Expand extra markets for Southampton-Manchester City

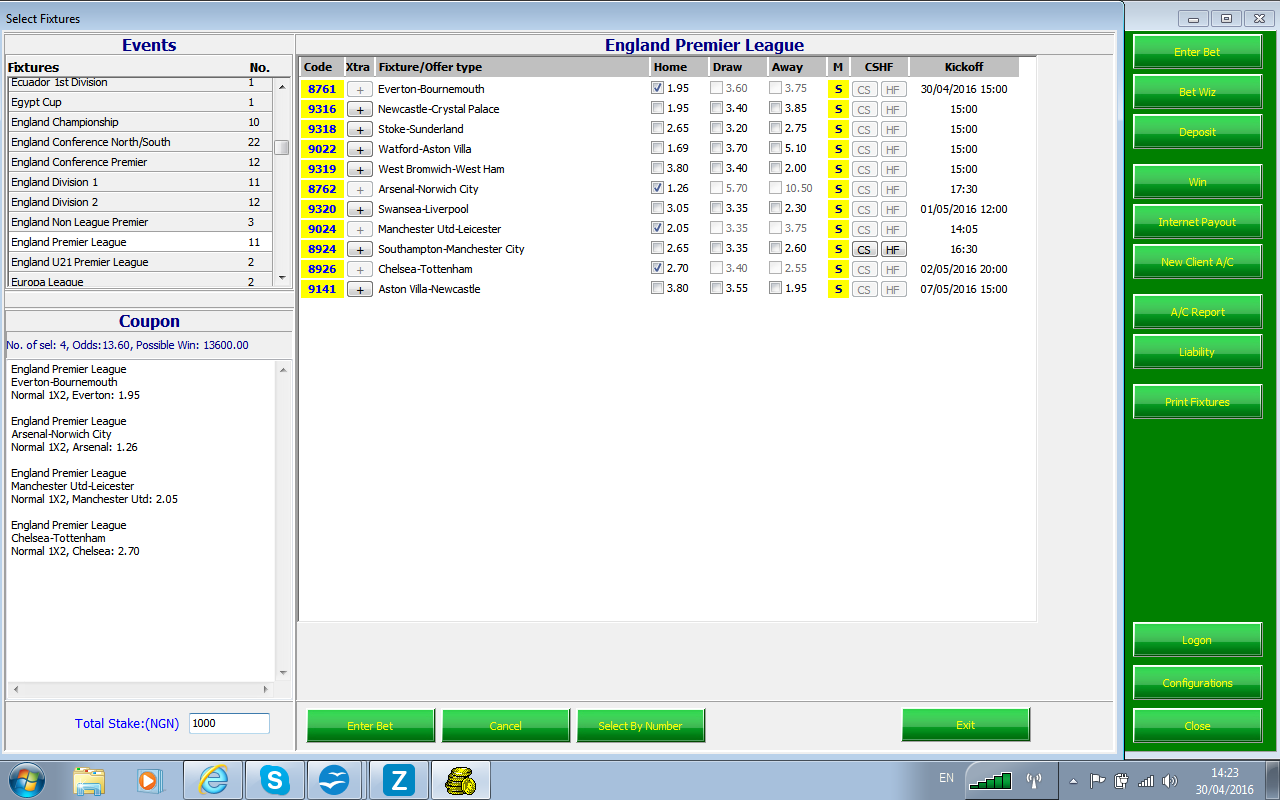pos(359,249)
